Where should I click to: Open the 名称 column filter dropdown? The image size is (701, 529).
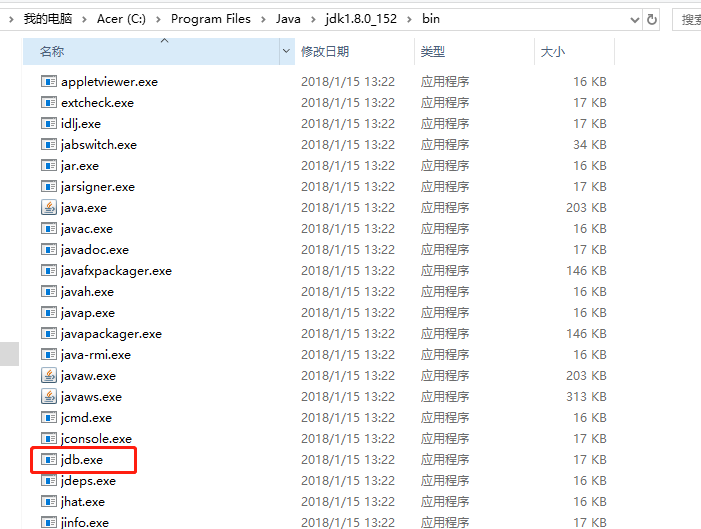(286, 51)
